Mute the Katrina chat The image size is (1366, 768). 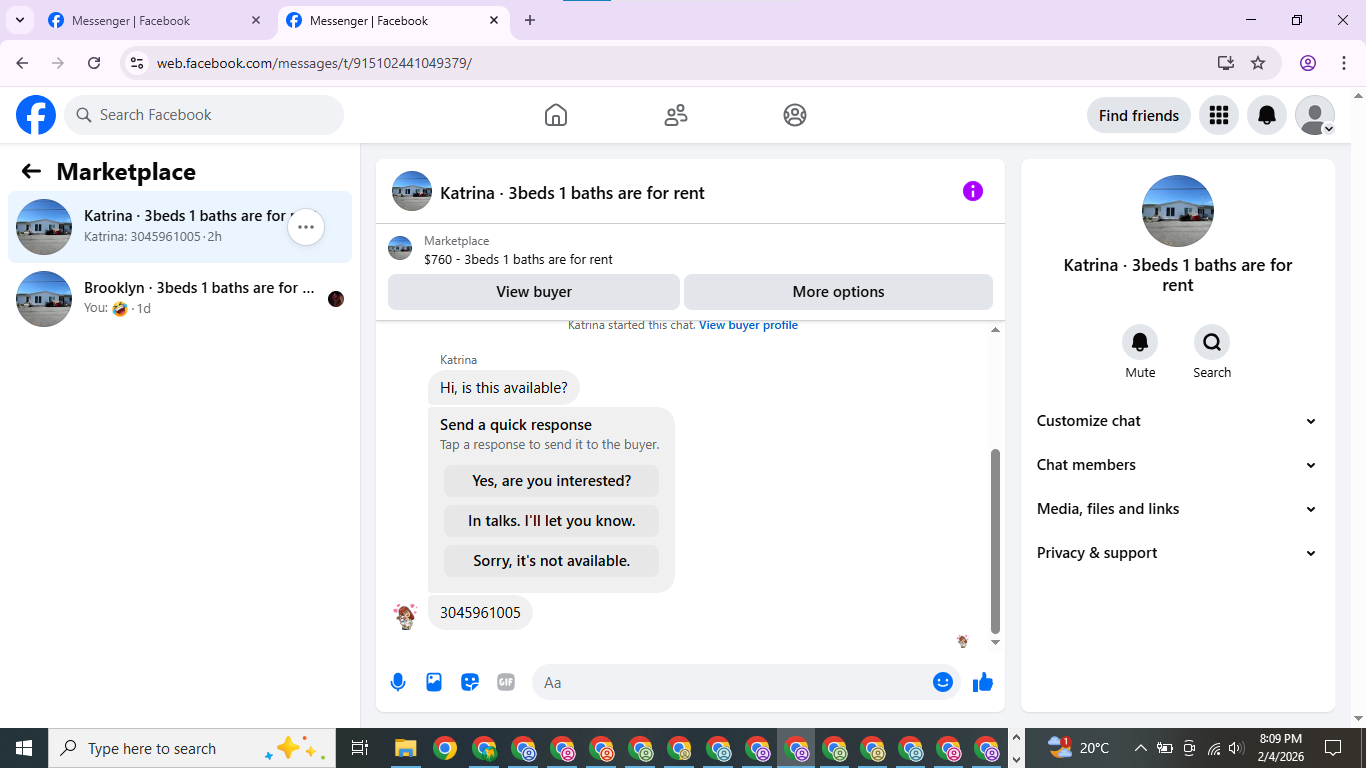pyautogui.click(x=1140, y=343)
